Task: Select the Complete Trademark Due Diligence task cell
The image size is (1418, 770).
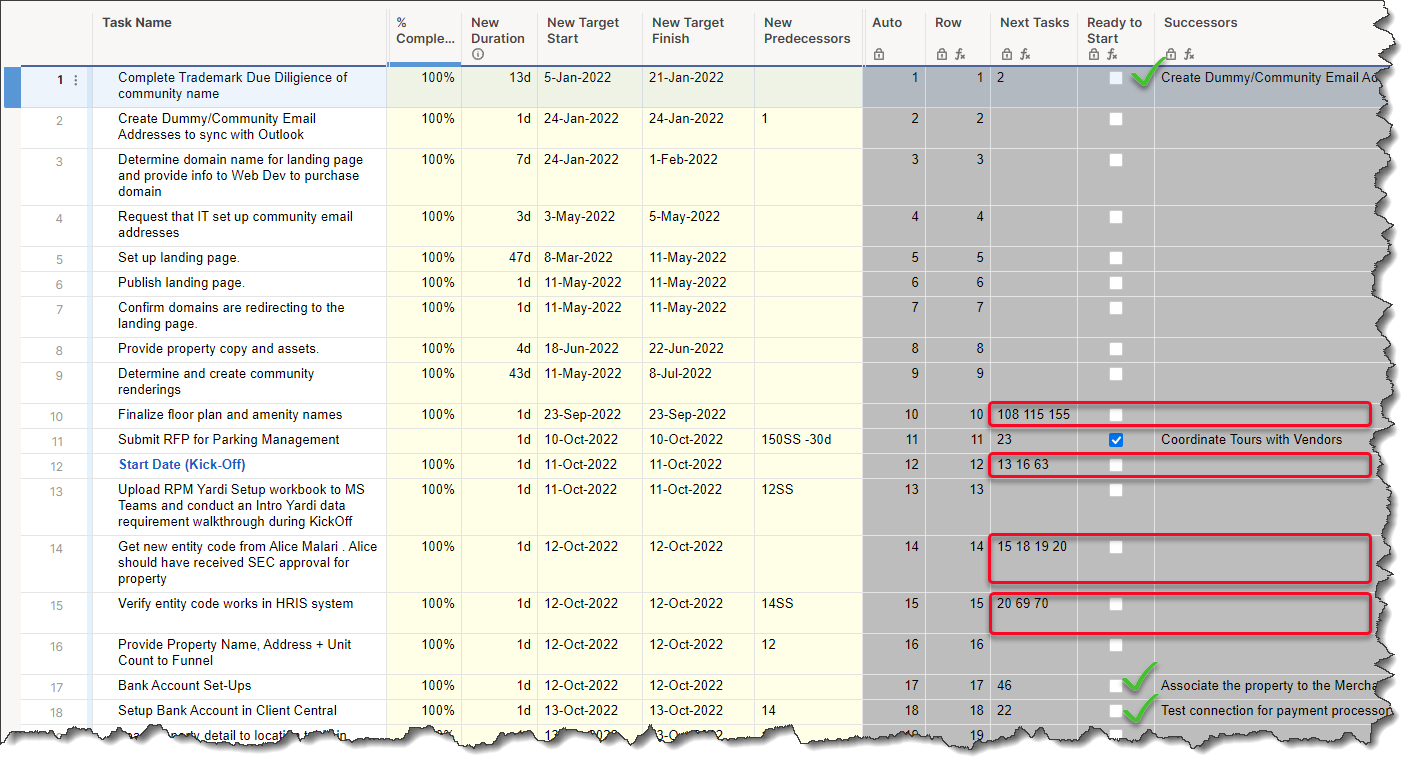Action: [x=239, y=86]
